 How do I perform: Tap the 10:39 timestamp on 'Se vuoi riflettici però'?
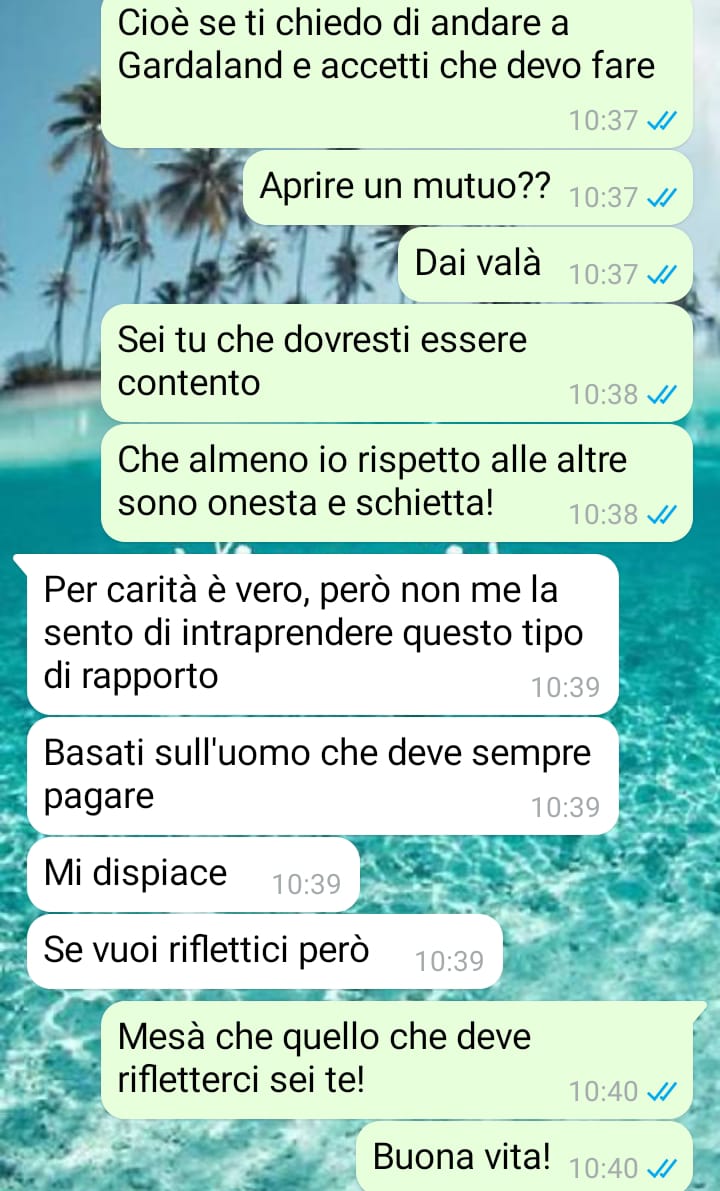tap(450, 961)
